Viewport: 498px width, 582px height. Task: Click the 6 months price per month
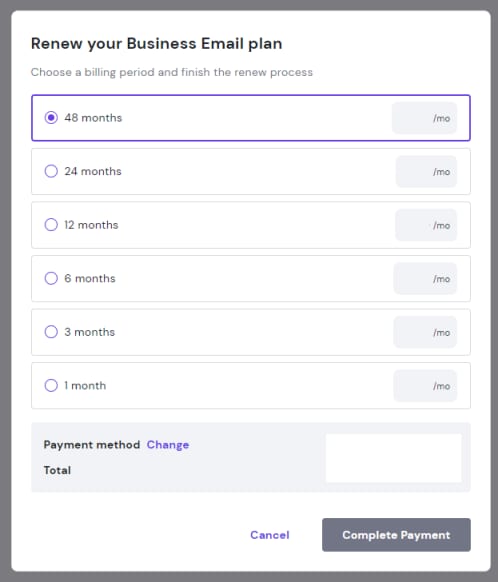point(425,278)
